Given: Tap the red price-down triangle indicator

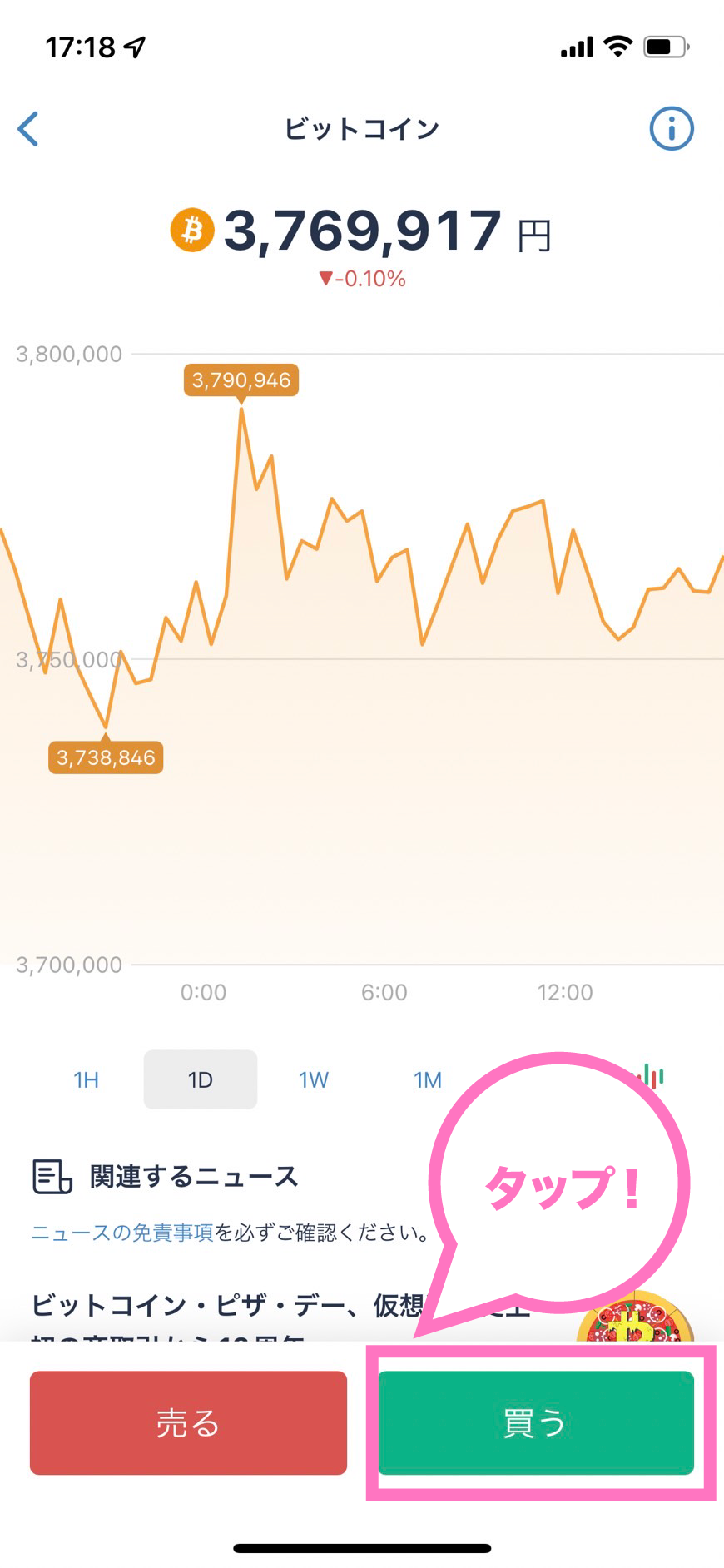Looking at the screenshot, I should tap(325, 279).
